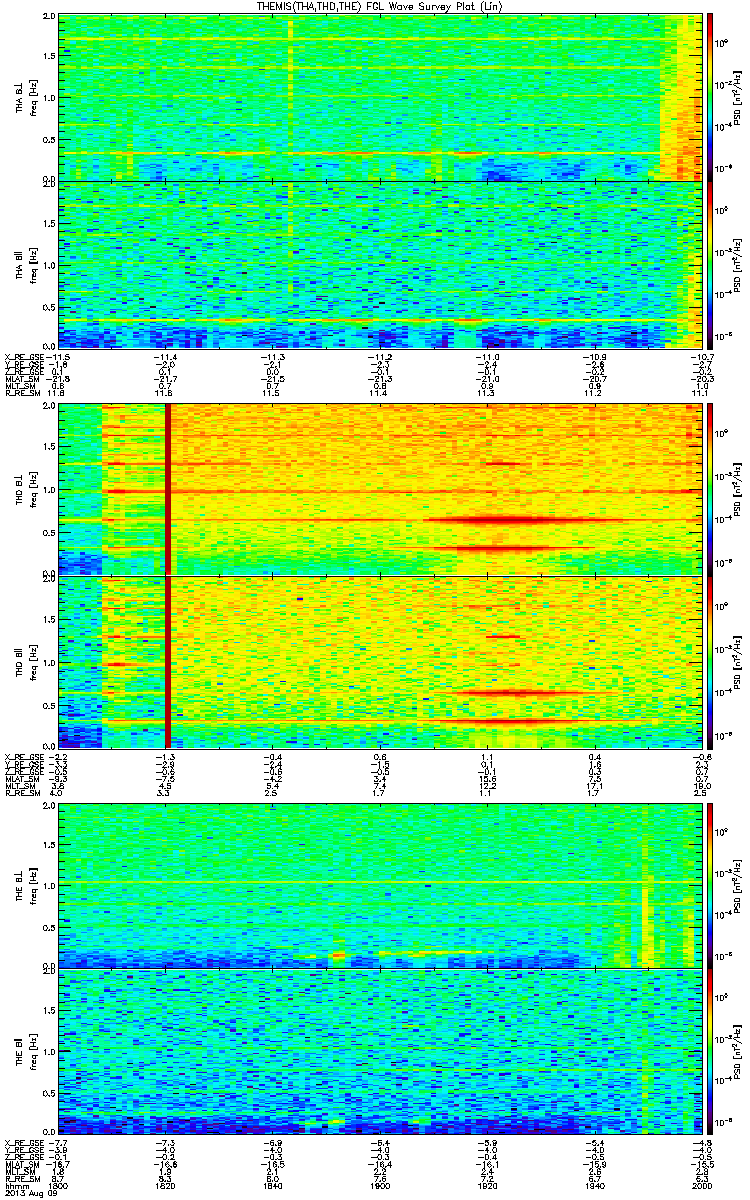The image size is (750, 1200).
Task: Click the THE B-parallel PSD color bar
Action: pyautogui.click(x=711, y=1053)
